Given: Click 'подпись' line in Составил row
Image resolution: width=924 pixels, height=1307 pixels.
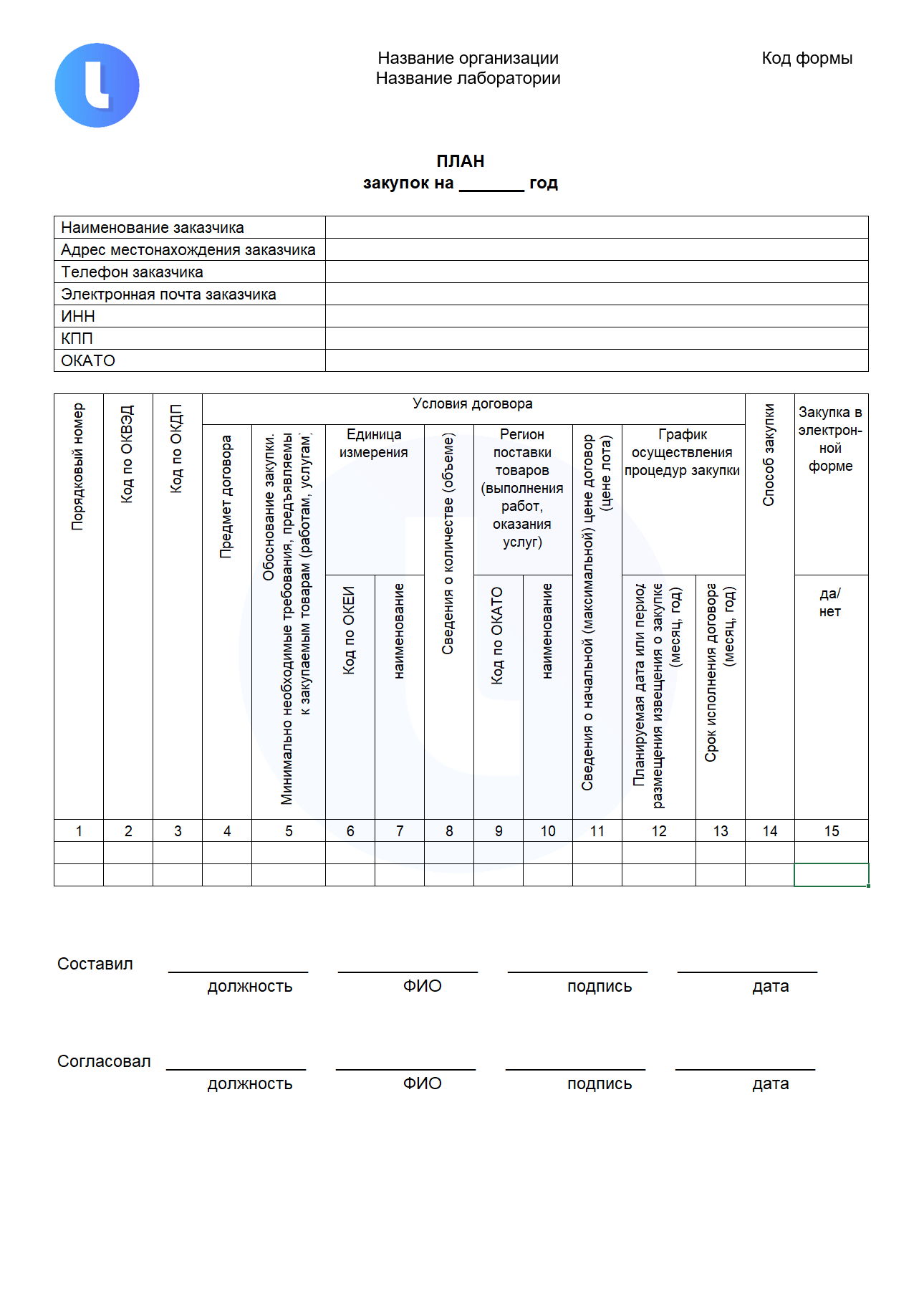Looking at the screenshot, I should tap(577, 972).
